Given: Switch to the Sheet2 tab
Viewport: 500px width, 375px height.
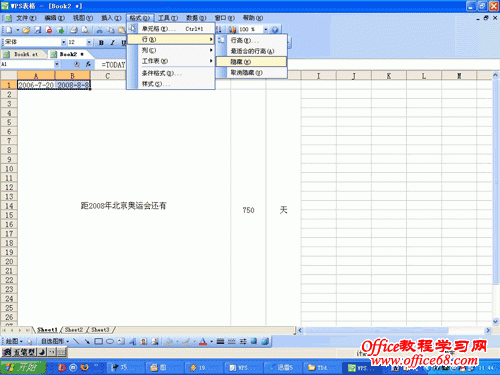Looking at the screenshot, I should [74, 330].
